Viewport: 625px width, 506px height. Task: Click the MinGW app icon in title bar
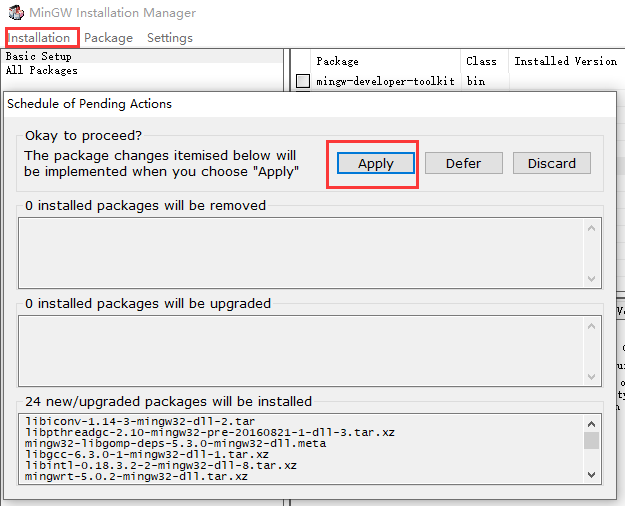(16, 12)
